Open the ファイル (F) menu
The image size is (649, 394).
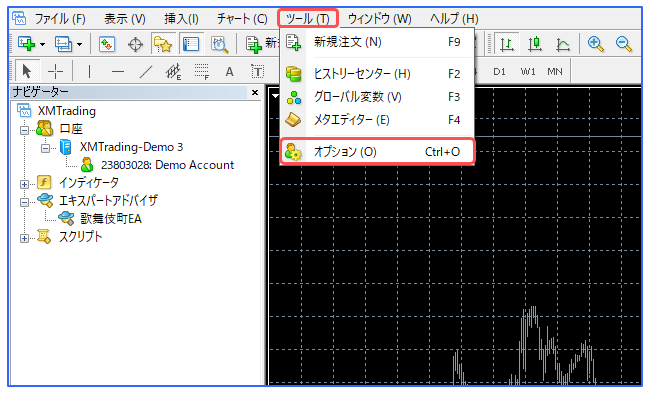(x=60, y=19)
